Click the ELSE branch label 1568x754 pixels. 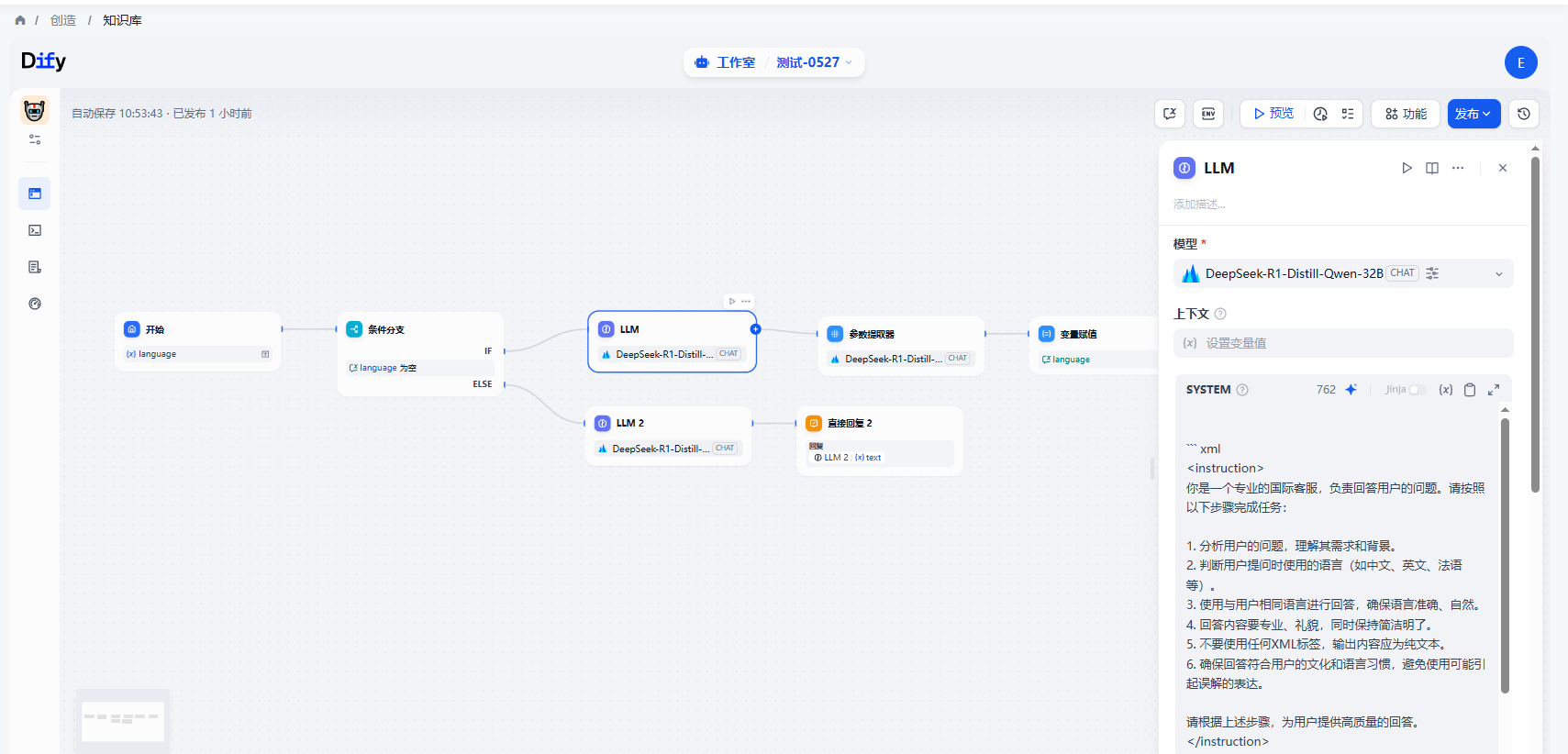click(483, 384)
